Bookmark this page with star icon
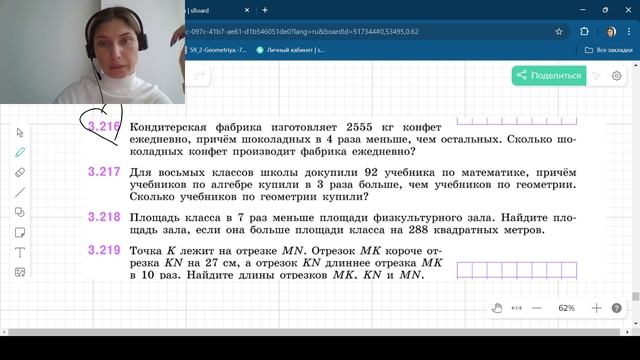The height and width of the screenshot is (360, 640). pos(559,31)
